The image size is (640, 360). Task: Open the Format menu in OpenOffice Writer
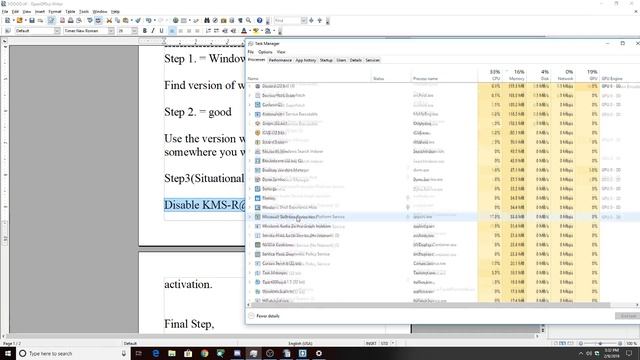point(55,11)
